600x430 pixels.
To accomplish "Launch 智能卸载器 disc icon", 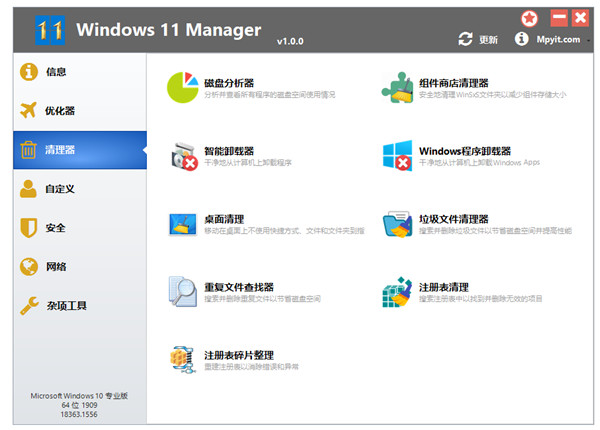I will click(x=184, y=156).
